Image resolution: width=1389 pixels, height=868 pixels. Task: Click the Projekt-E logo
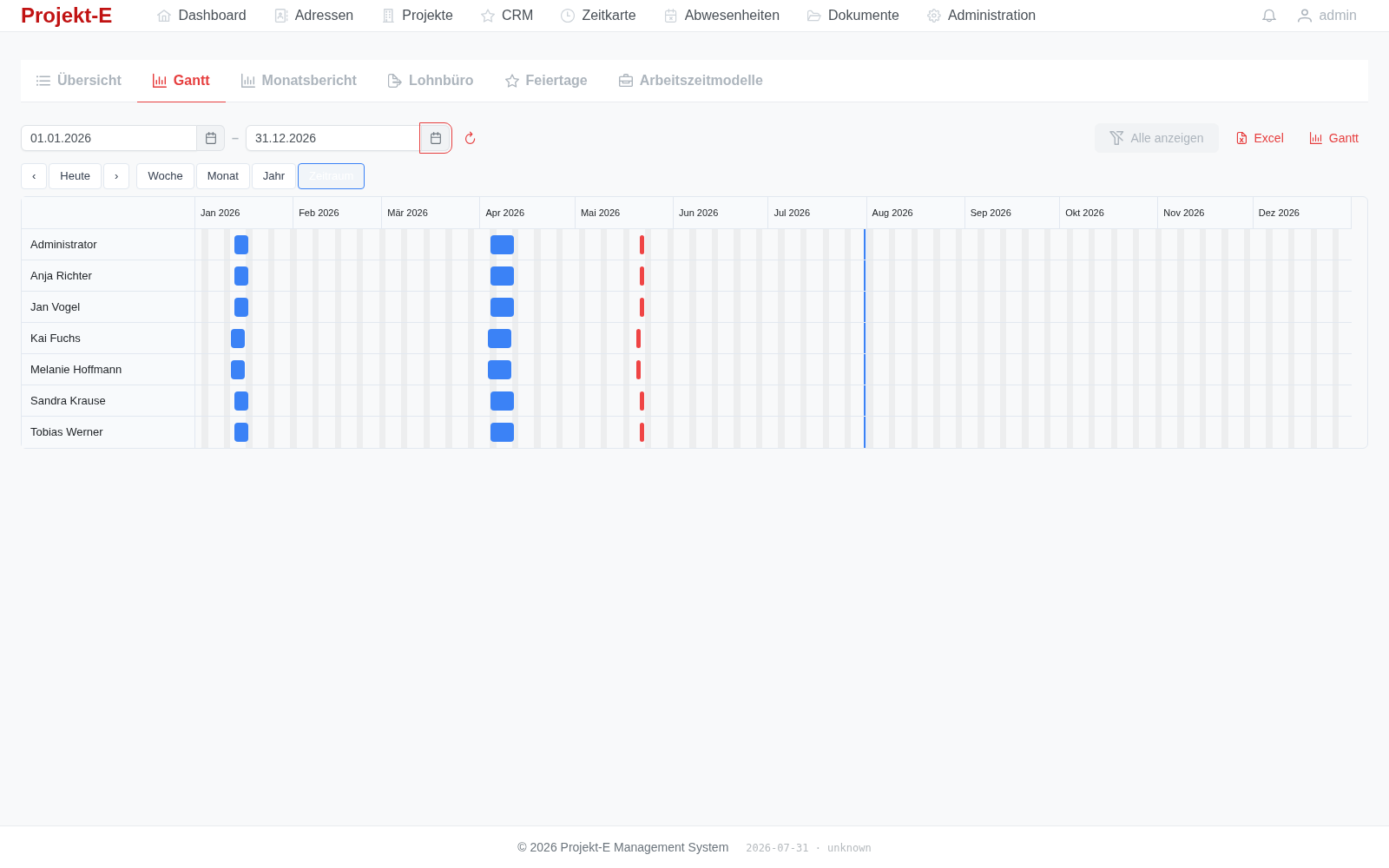click(66, 16)
